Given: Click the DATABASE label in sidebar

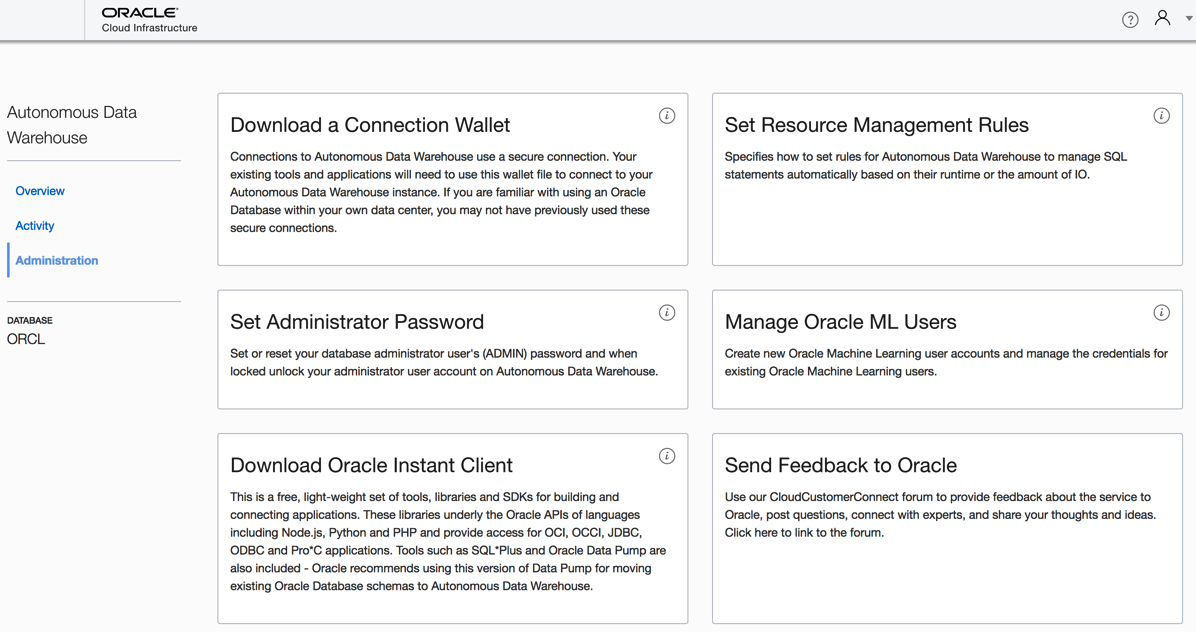Looking at the screenshot, I should pos(30,320).
